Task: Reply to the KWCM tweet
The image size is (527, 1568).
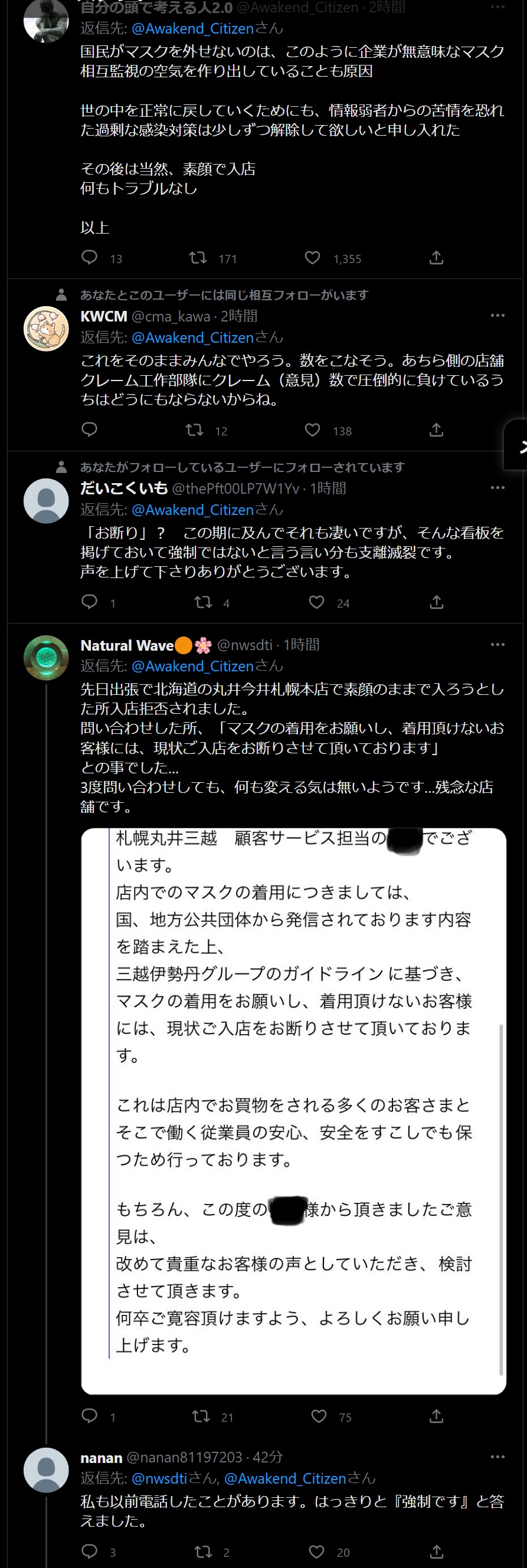Action: pos(90,429)
